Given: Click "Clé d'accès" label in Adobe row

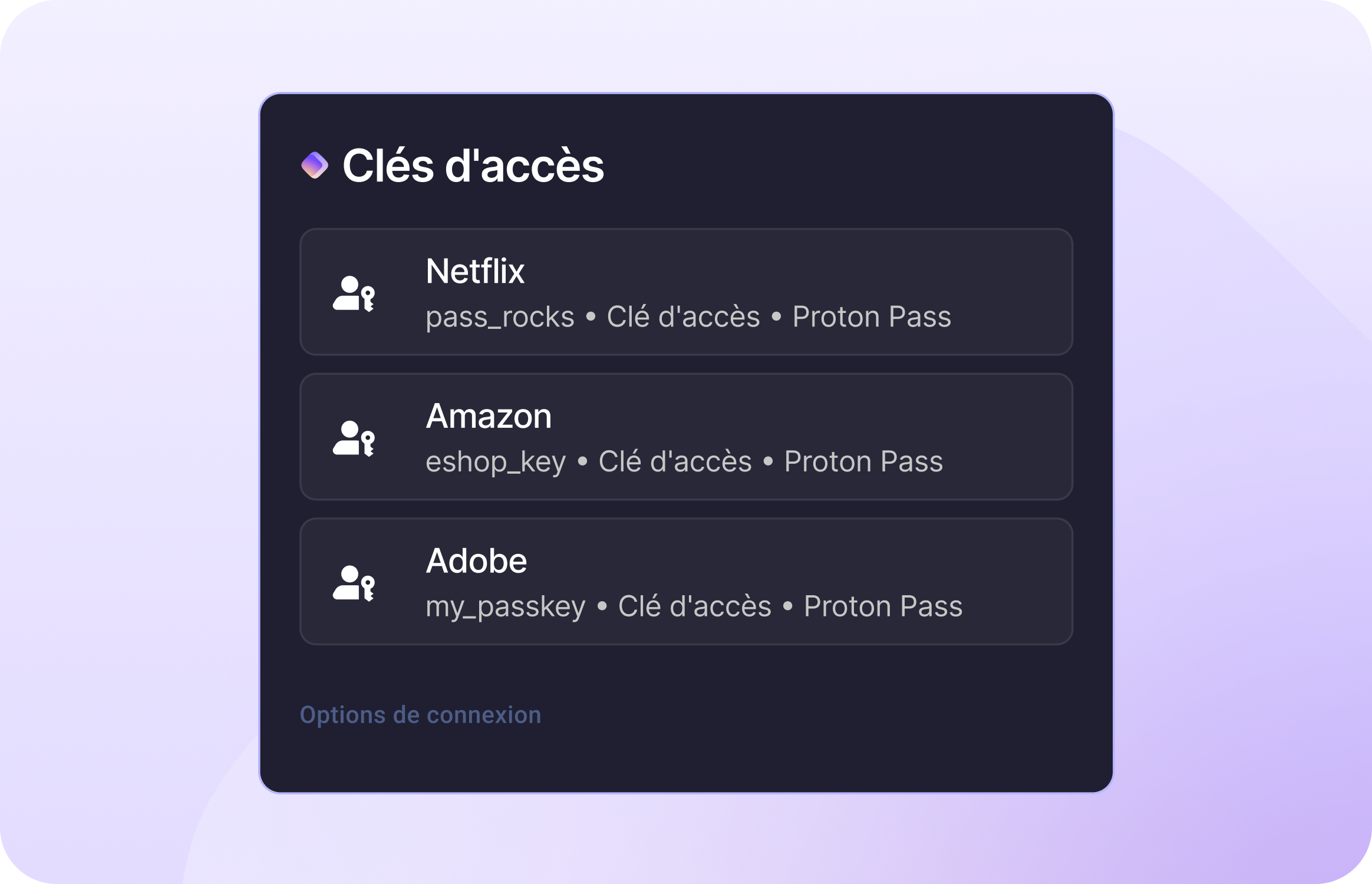Looking at the screenshot, I should pyautogui.click(x=694, y=606).
